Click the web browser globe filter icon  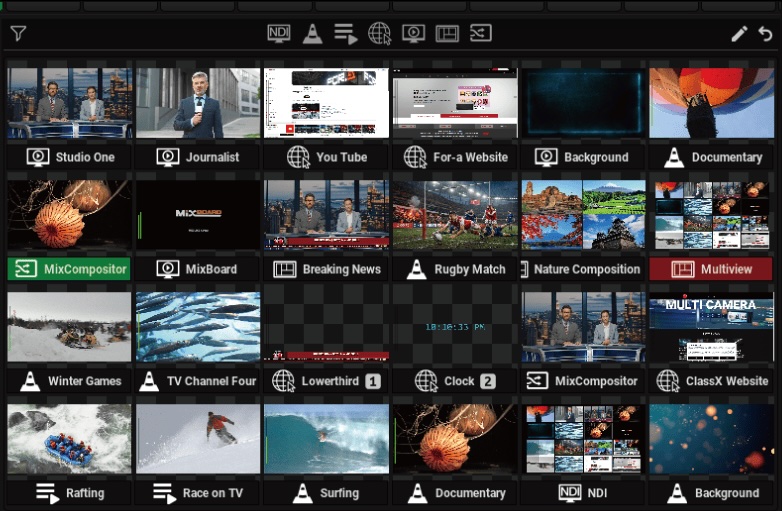click(x=380, y=33)
